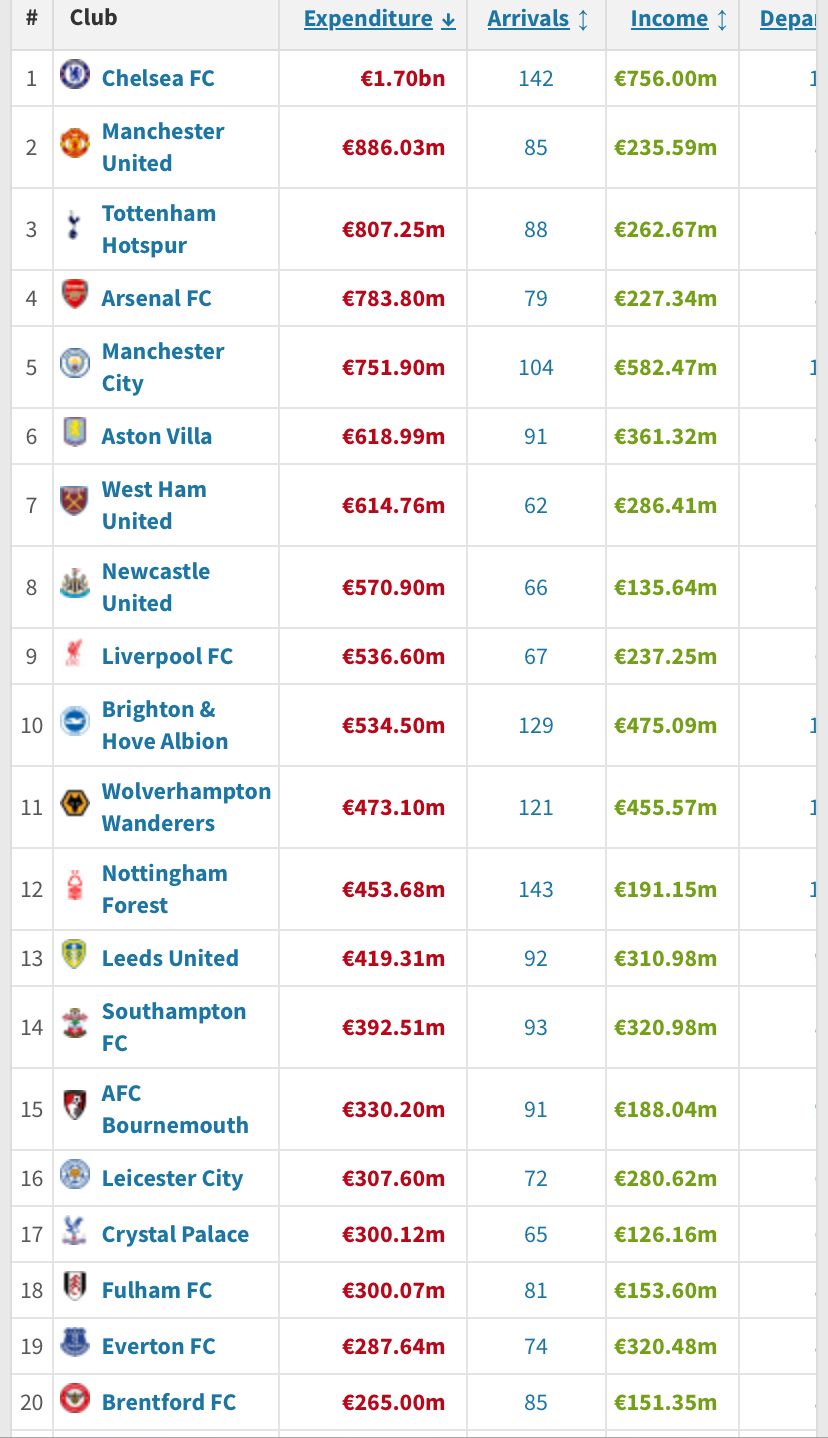Open Brighton & Hove Albion club link
828x1438 pixels.
165,725
